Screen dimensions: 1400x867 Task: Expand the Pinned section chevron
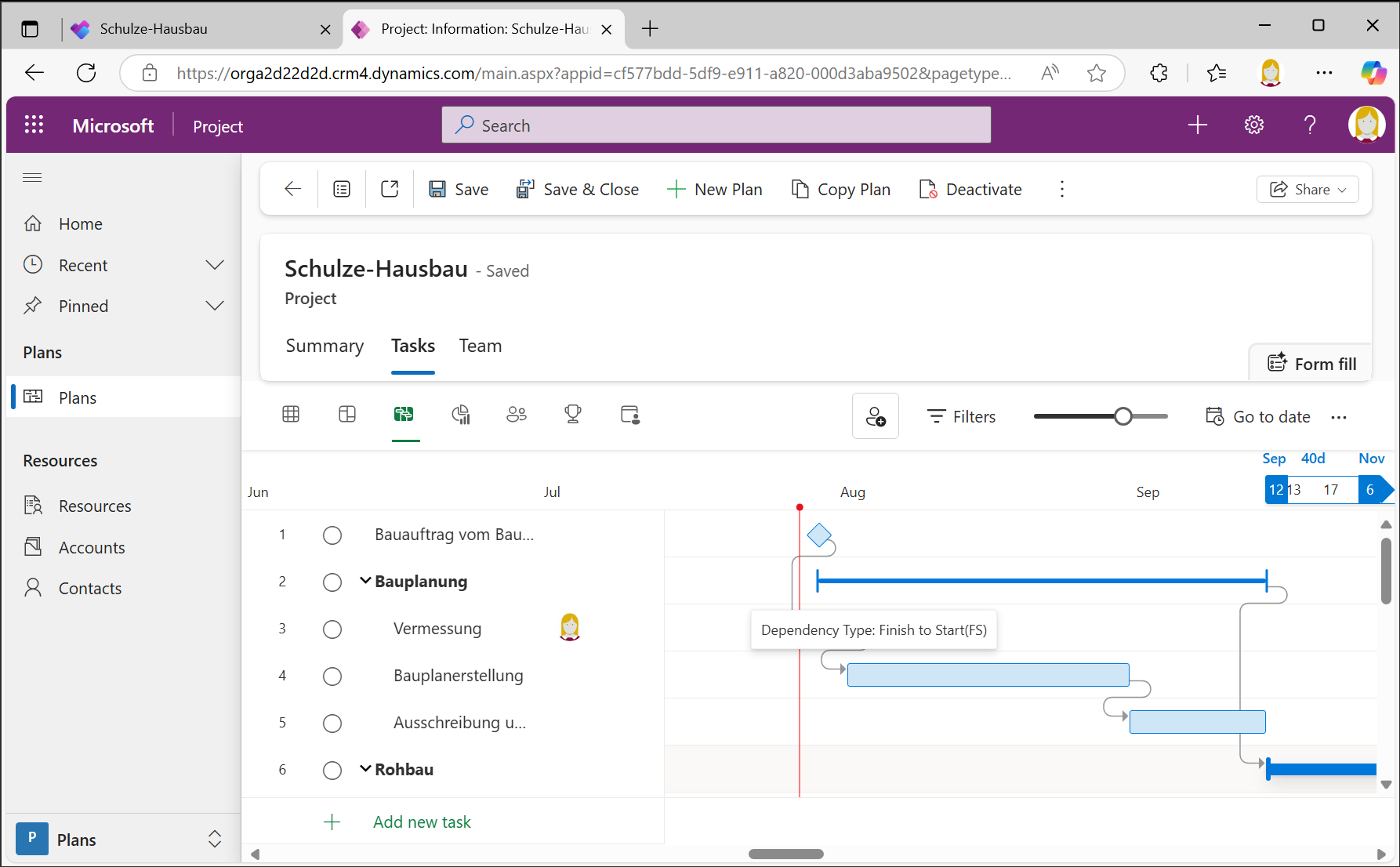(x=215, y=306)
